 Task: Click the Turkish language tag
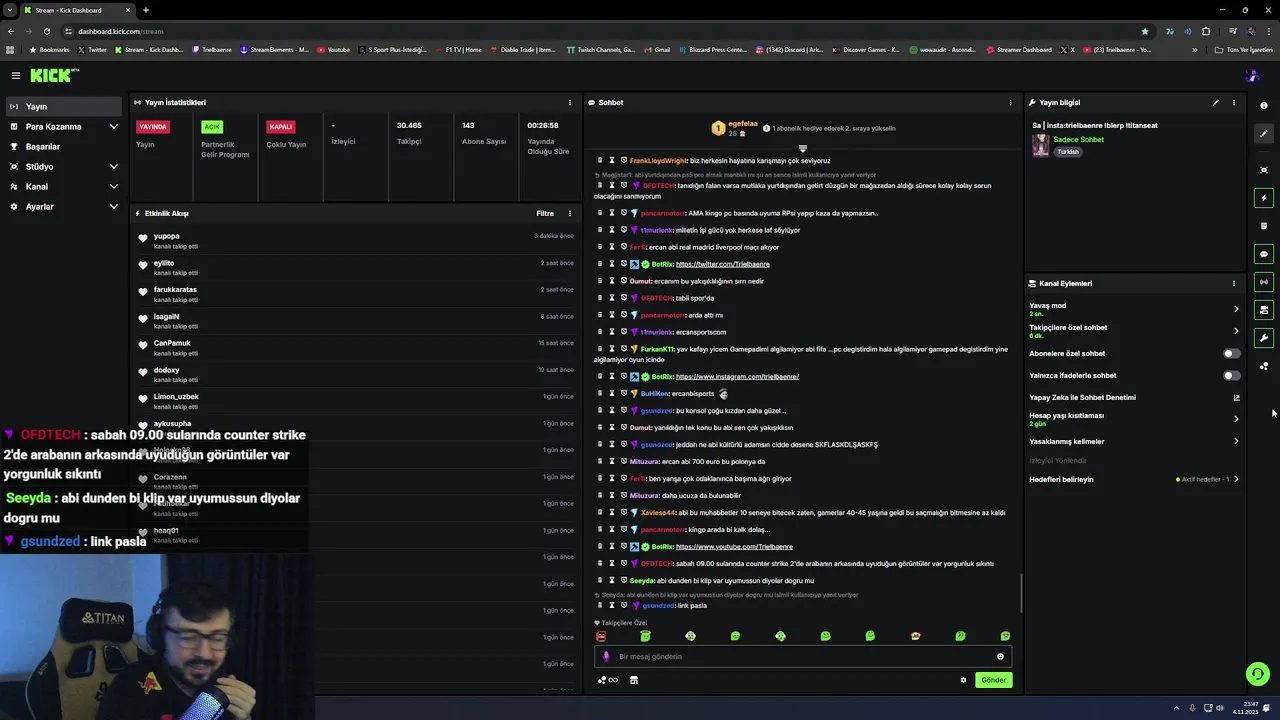click(x=1068, y=152)
